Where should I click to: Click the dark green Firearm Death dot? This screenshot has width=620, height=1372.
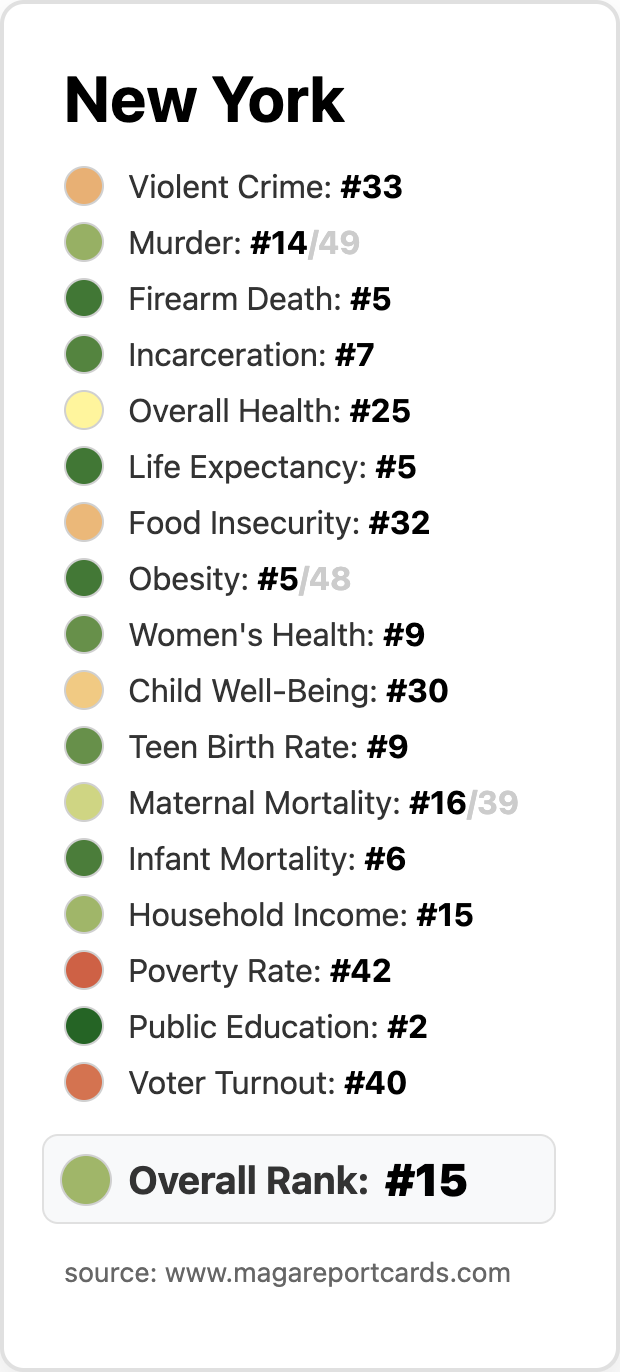(x=84, y=299)
